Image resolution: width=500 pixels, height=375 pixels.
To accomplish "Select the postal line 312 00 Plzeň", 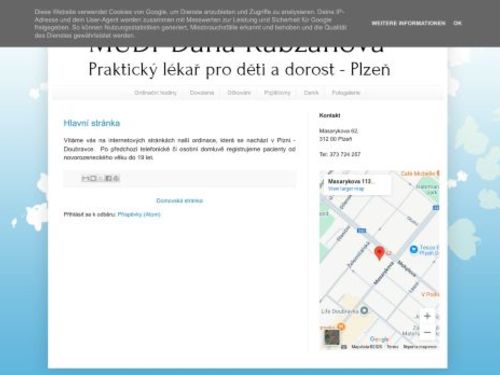I will tap(335, 139).
